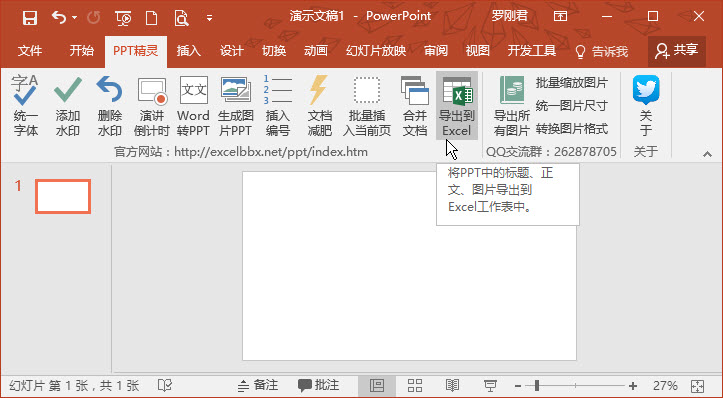The width and height of the screenshot is (723, 398).
Task: Switch to the 动画 tab
Action: 316,50
